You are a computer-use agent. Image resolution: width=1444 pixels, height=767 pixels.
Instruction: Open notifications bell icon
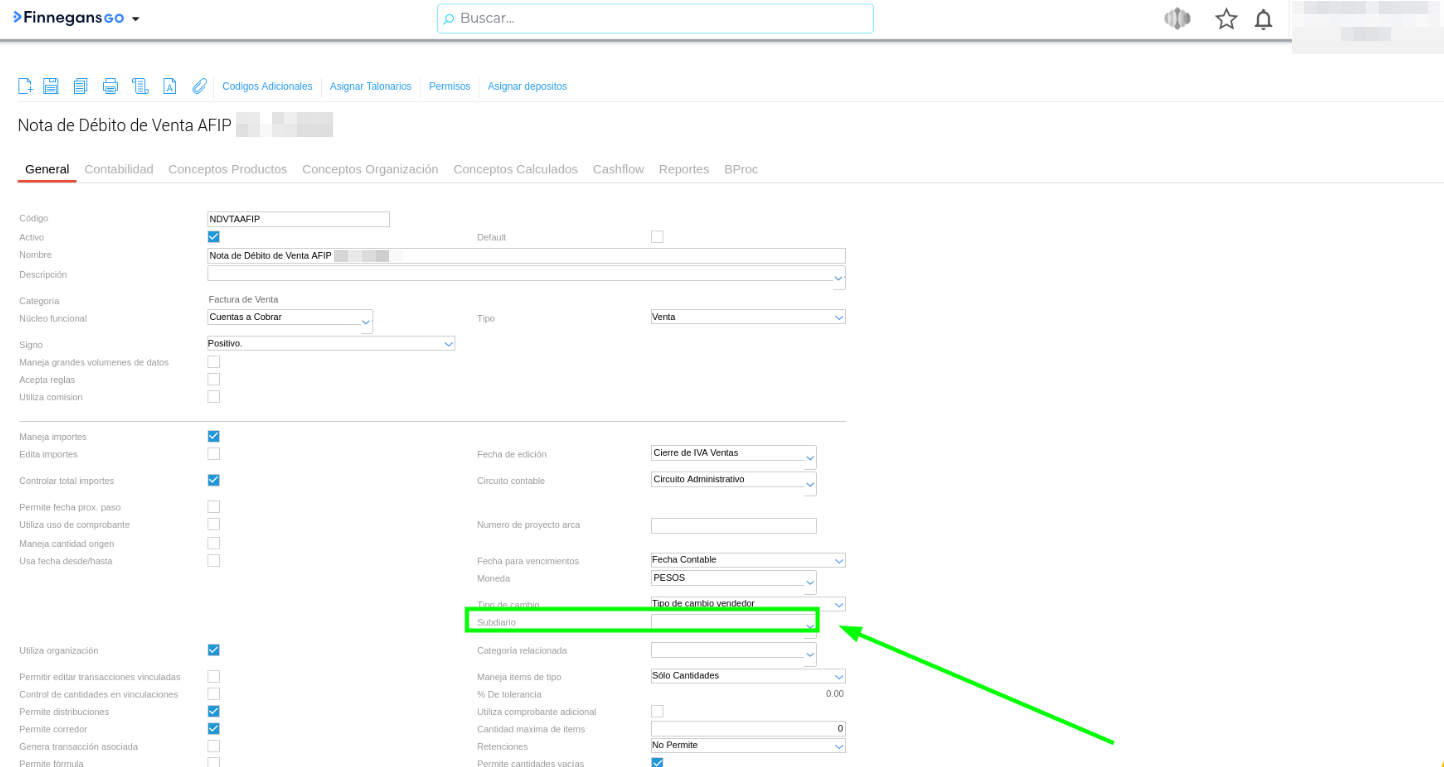1263,19
